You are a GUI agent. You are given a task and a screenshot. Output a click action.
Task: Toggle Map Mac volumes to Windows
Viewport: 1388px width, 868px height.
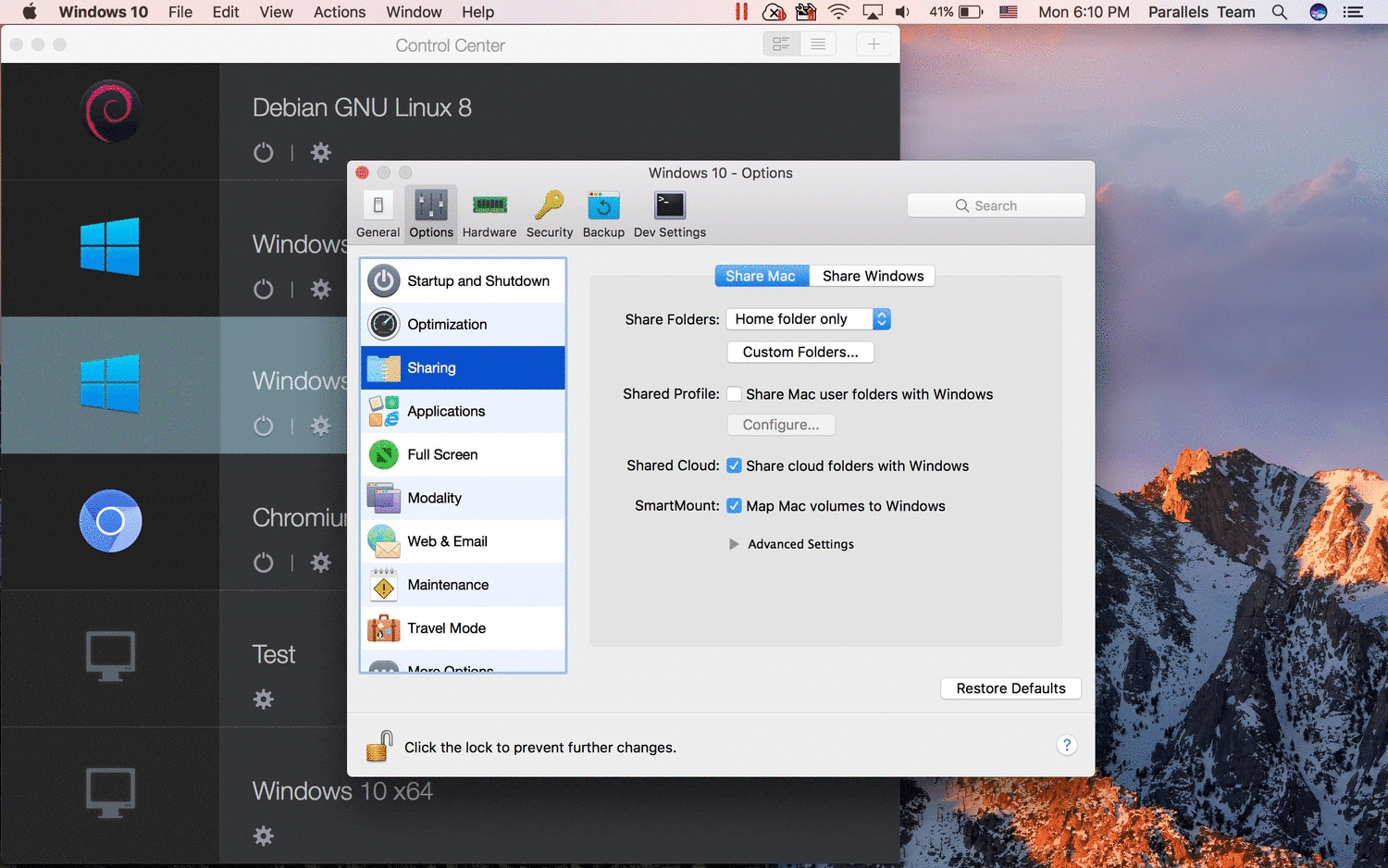(x=734, y=505)
